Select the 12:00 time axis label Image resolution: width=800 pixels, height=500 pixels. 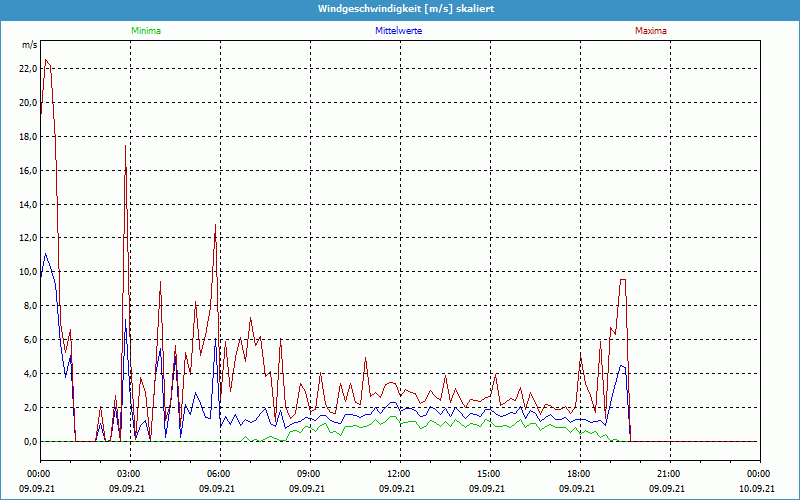[x=398, y=474]
